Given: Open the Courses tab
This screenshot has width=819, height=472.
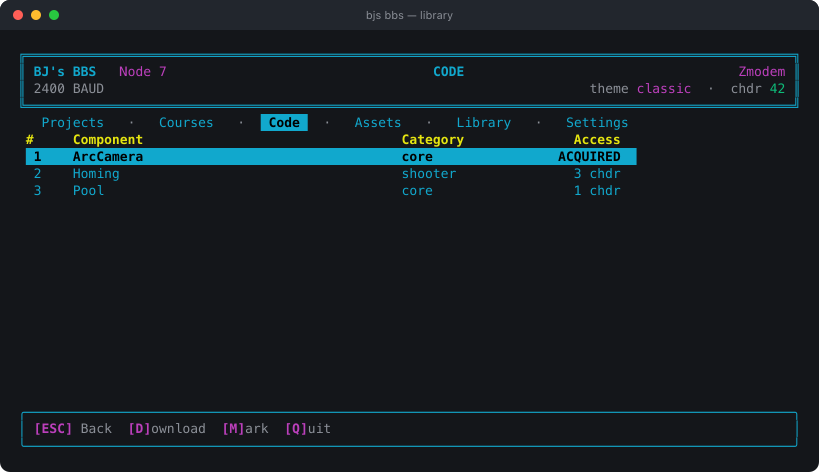Looking at the screenshot, I should click(x=186, y=123).
